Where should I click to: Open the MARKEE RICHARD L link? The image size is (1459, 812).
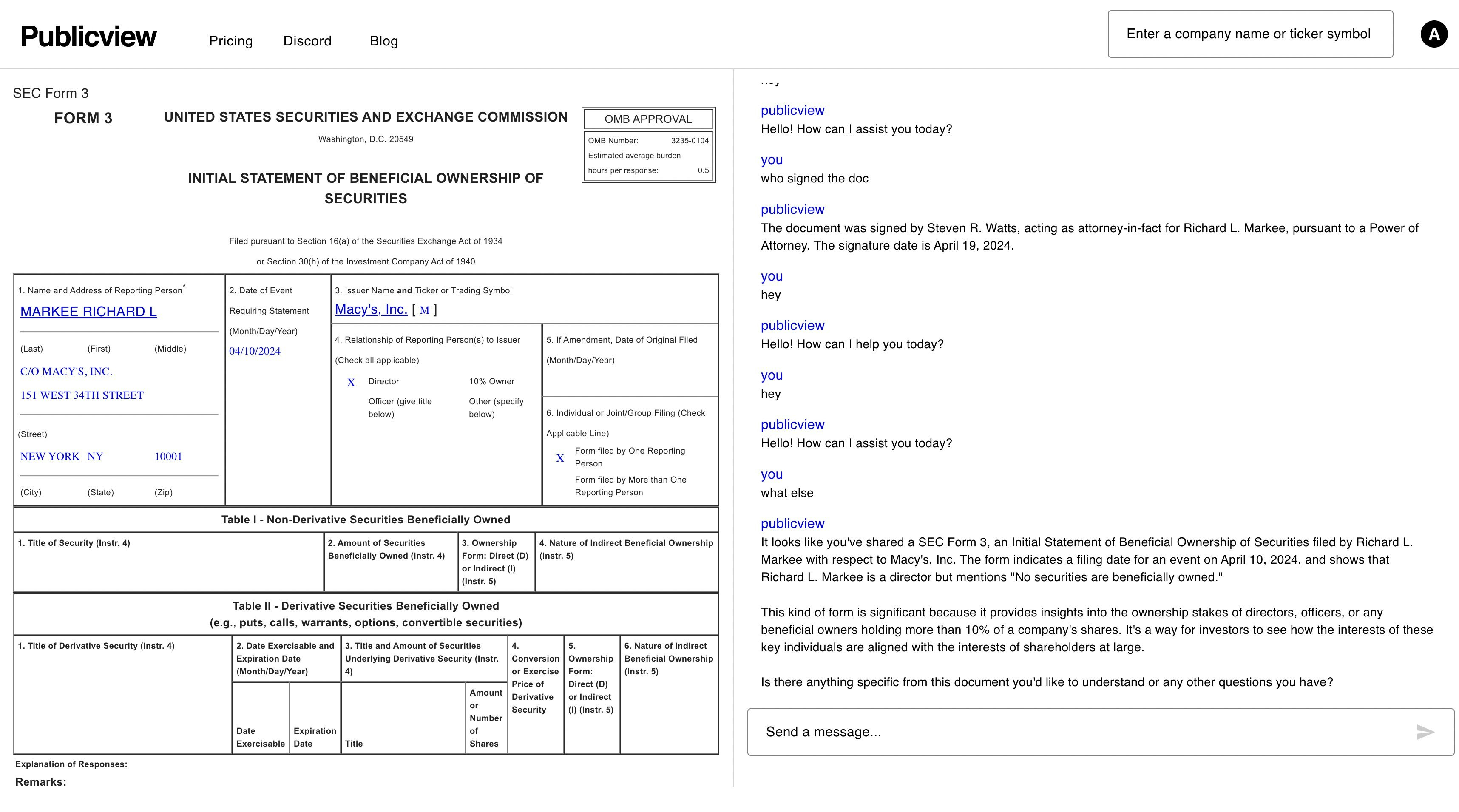[88, 312]
